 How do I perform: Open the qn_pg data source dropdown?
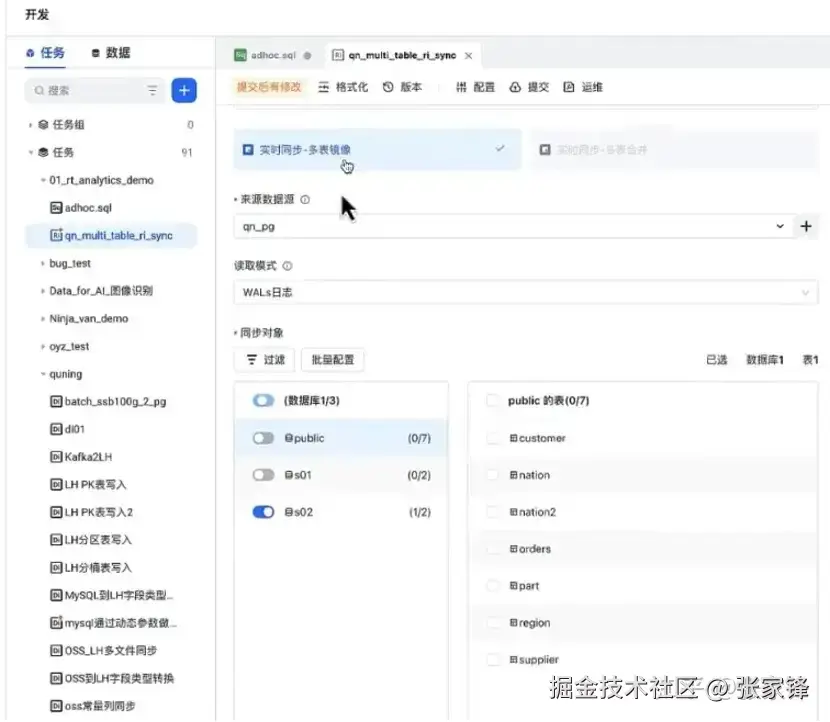pyautogui.click(x=514, y=227)
